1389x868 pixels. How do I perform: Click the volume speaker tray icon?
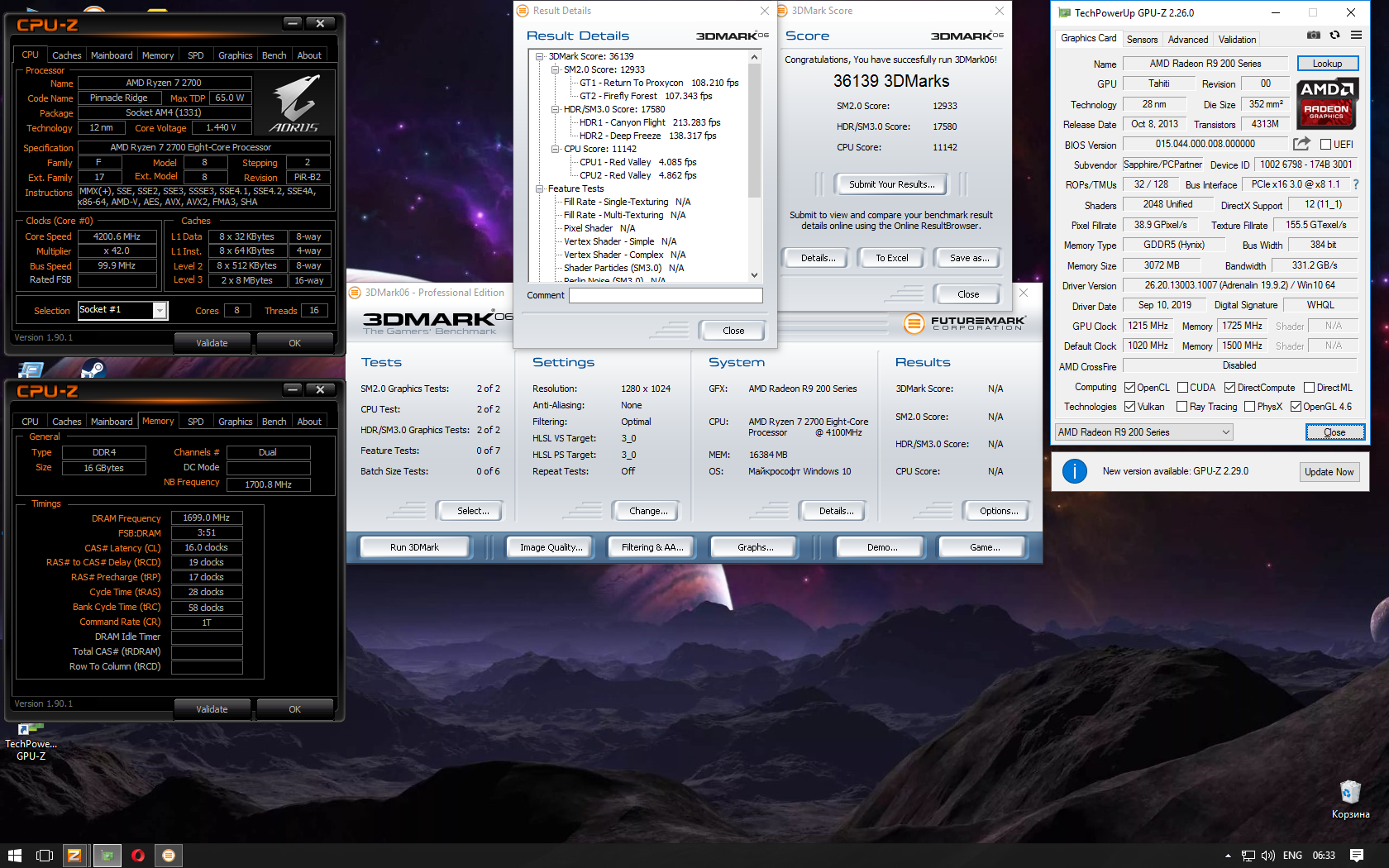pos(1268,856)
